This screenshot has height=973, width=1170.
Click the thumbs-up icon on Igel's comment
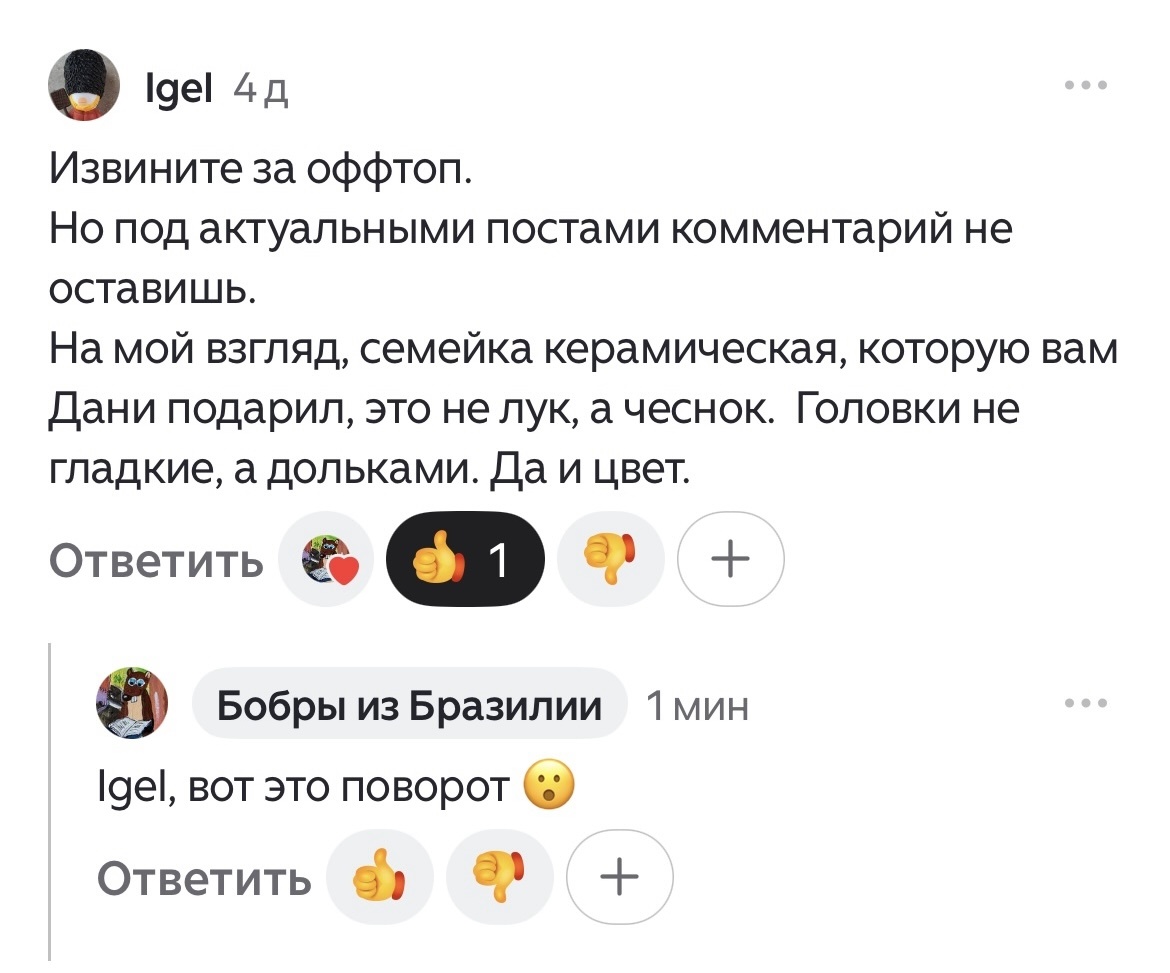tap(438, 559)
